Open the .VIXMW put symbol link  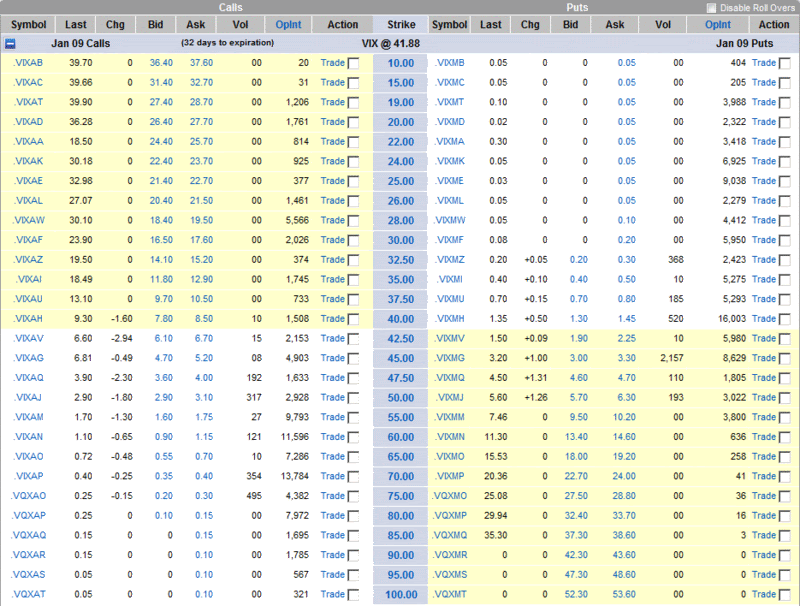point(449,220)
